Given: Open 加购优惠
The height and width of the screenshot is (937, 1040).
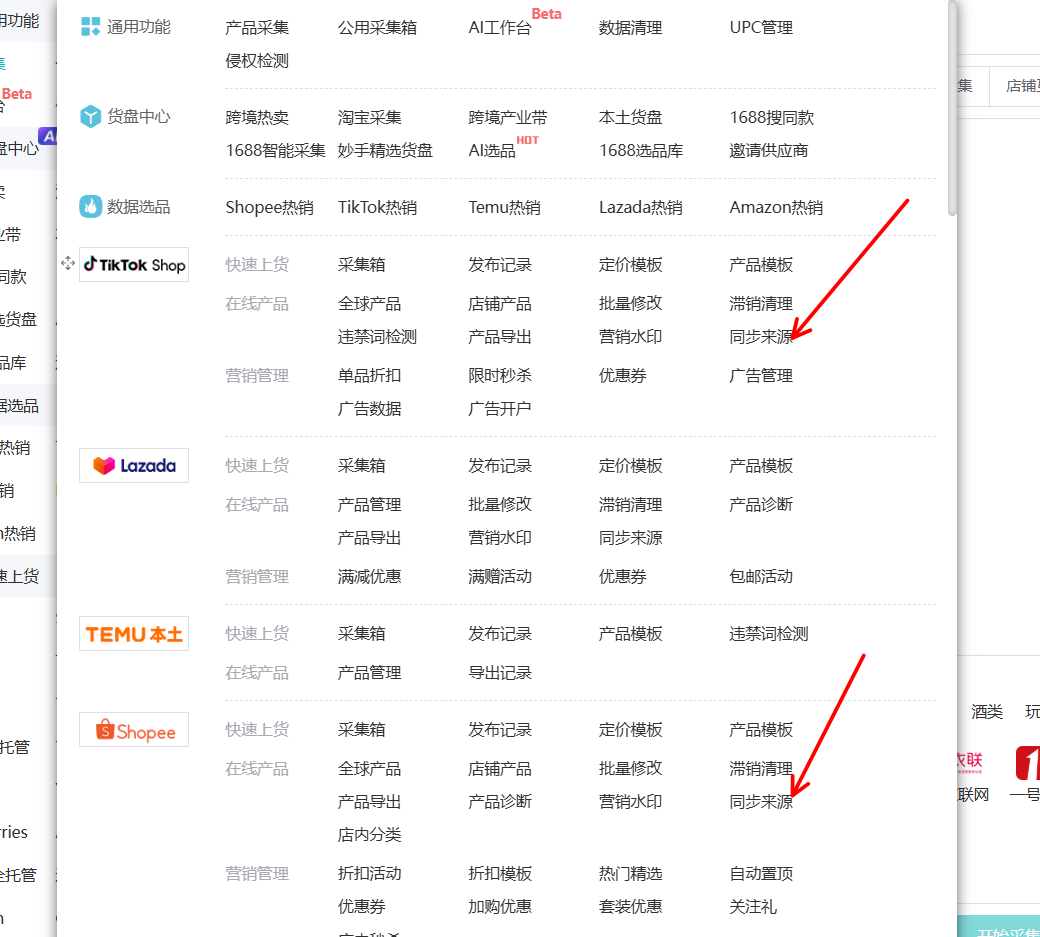Looking at the screenshot, I should pyautogui.click(x=500, y=906).
